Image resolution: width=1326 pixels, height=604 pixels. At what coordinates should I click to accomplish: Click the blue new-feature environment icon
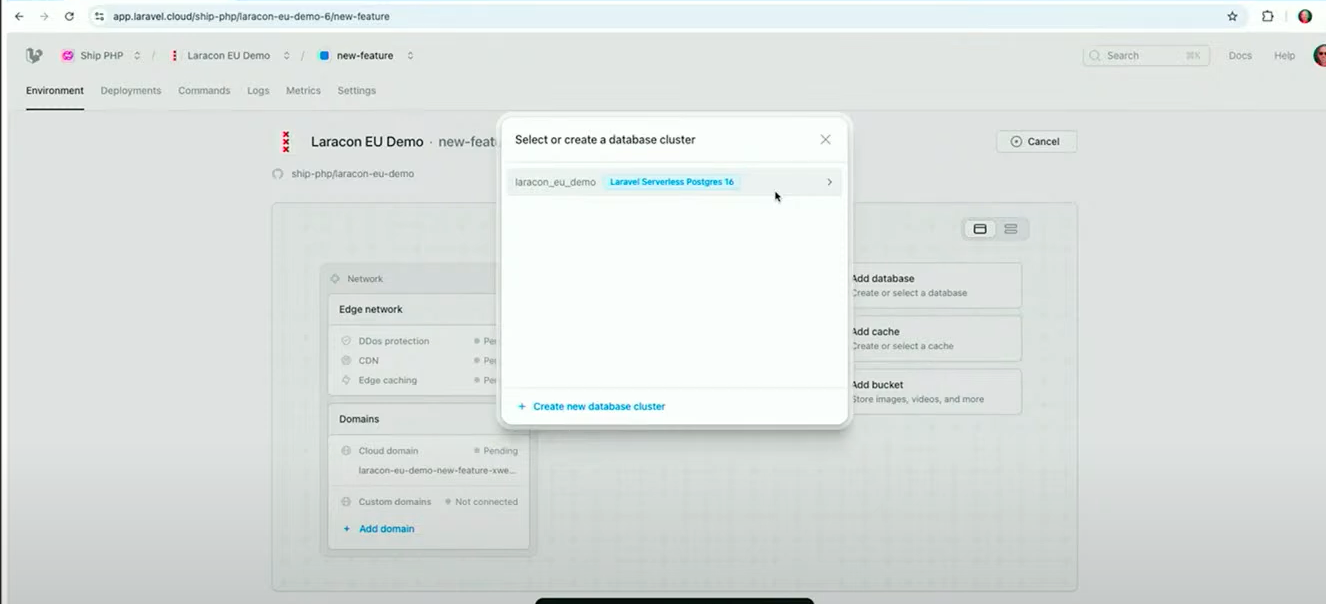(x=324, y=56)
